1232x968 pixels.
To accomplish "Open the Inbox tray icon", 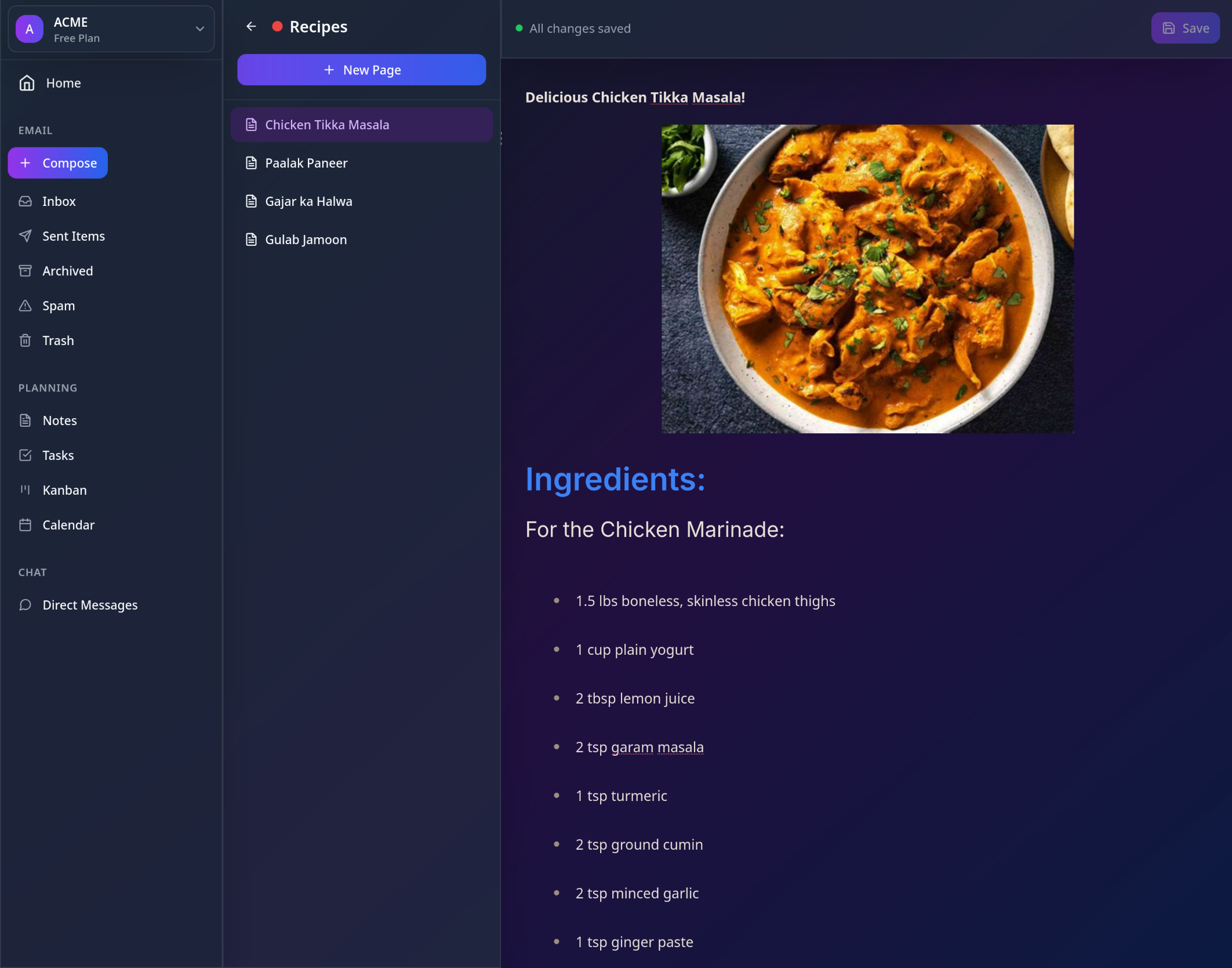I will coord(25,201).
